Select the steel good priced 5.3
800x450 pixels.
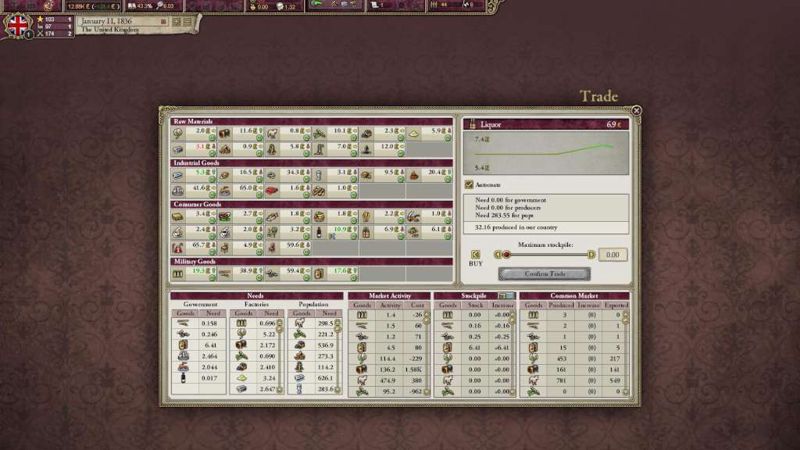(193, 176)
